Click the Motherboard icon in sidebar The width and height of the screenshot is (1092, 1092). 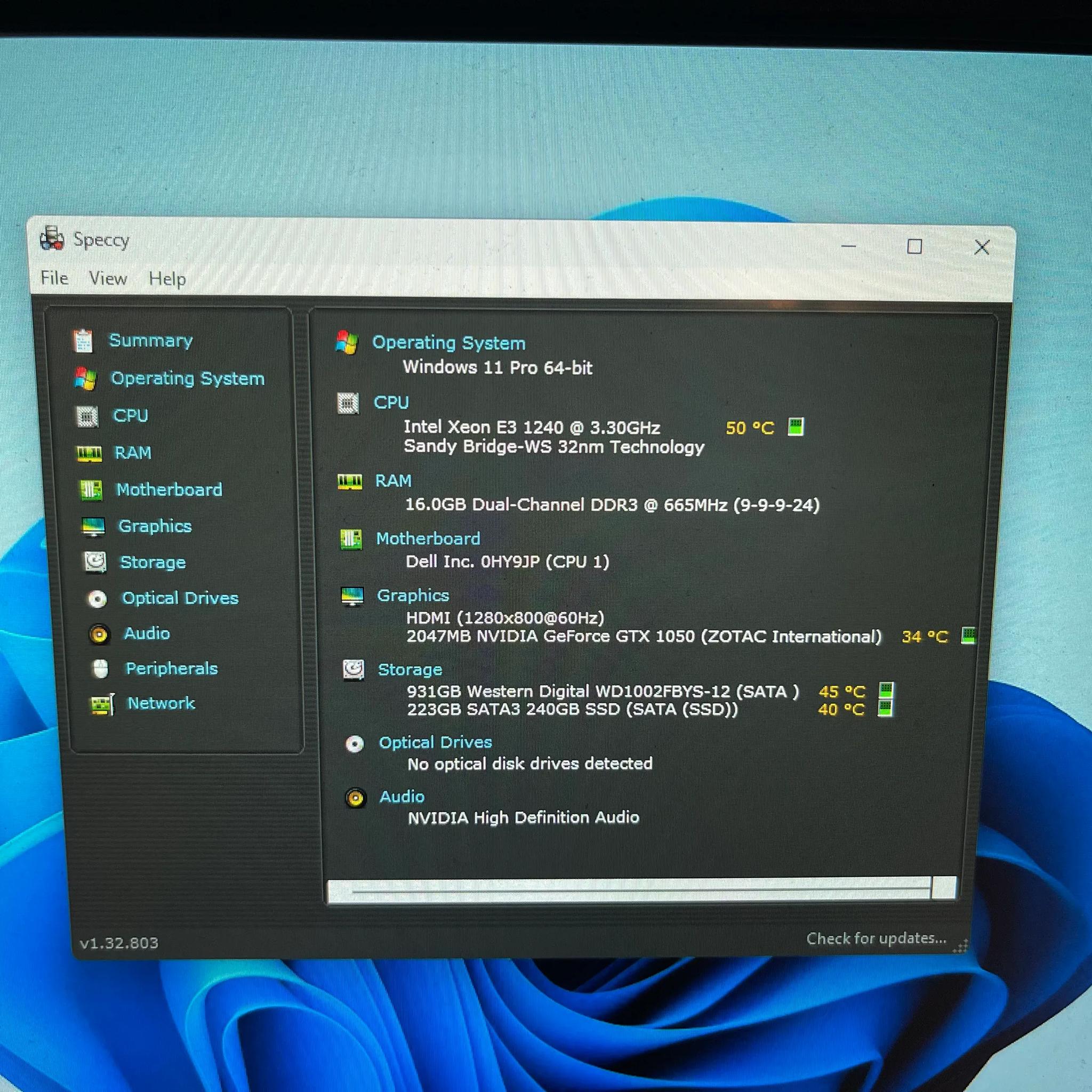pyautogui.click(x=91, y=490)
